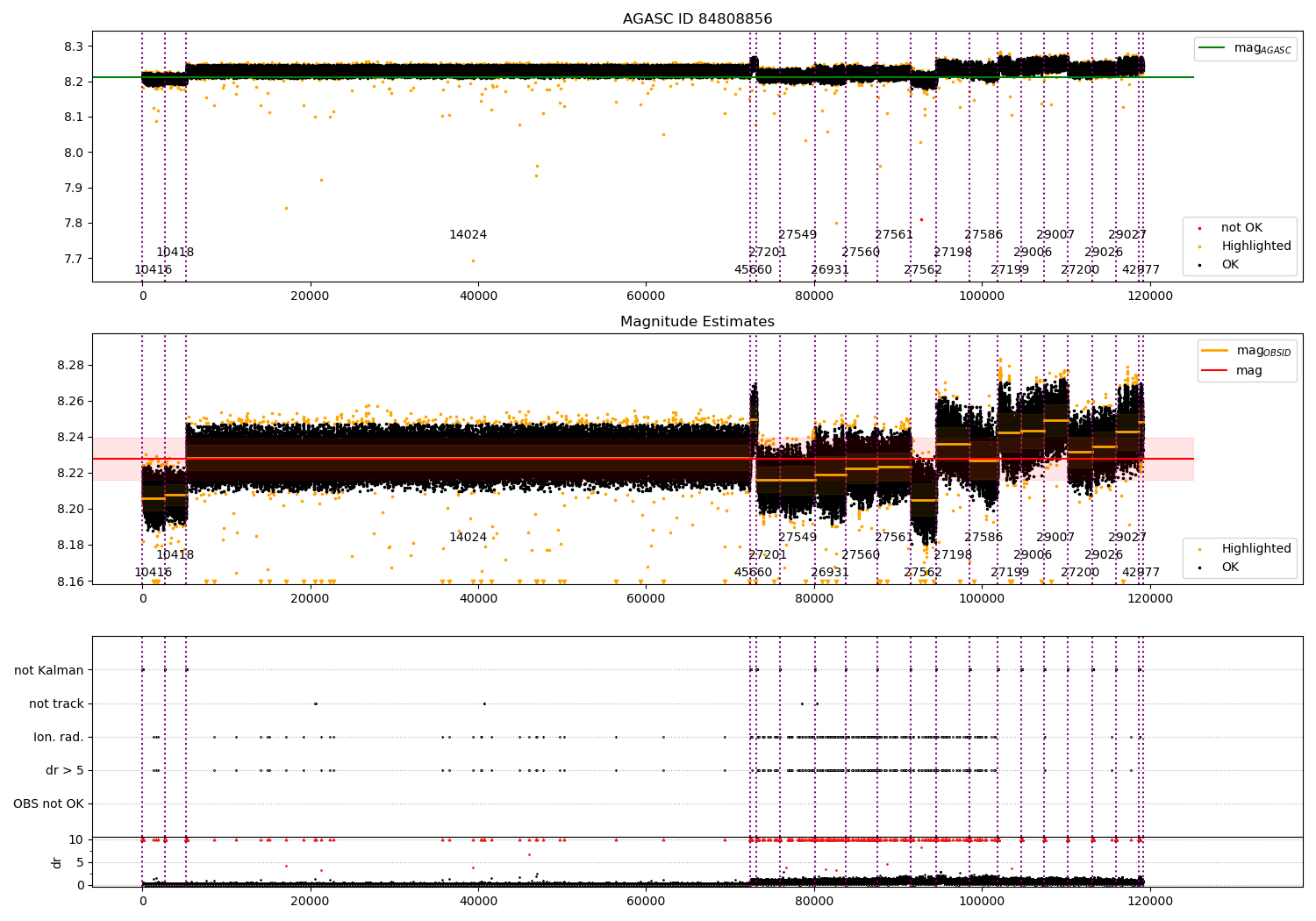Screen dimensions: 1316x921
Task: Select OBSID label 14024 in the AGASC plot
Action: coord(468,235)
